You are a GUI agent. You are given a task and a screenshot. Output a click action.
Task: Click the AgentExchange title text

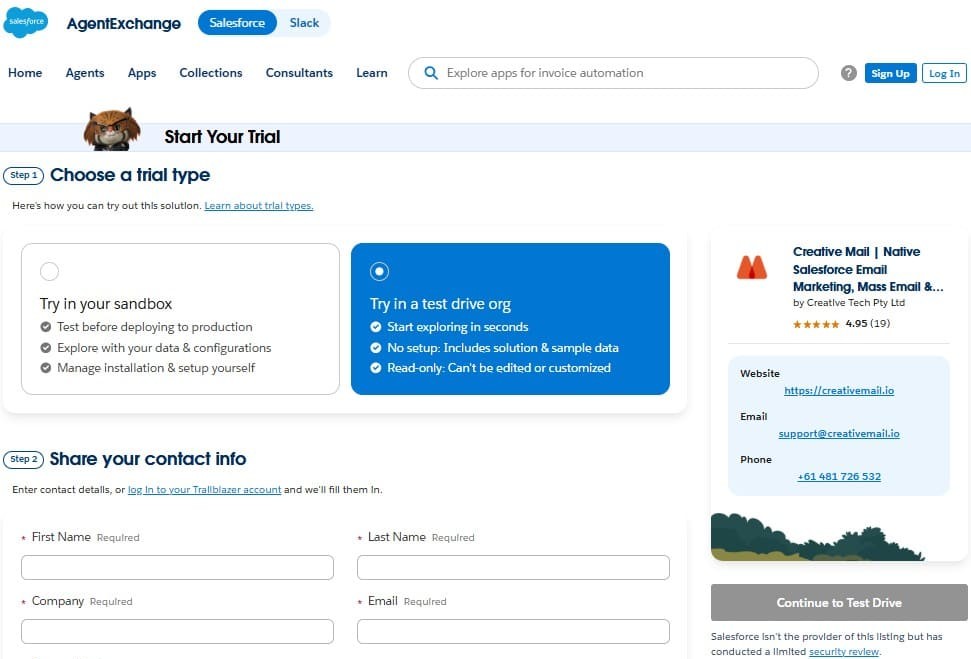124,24
